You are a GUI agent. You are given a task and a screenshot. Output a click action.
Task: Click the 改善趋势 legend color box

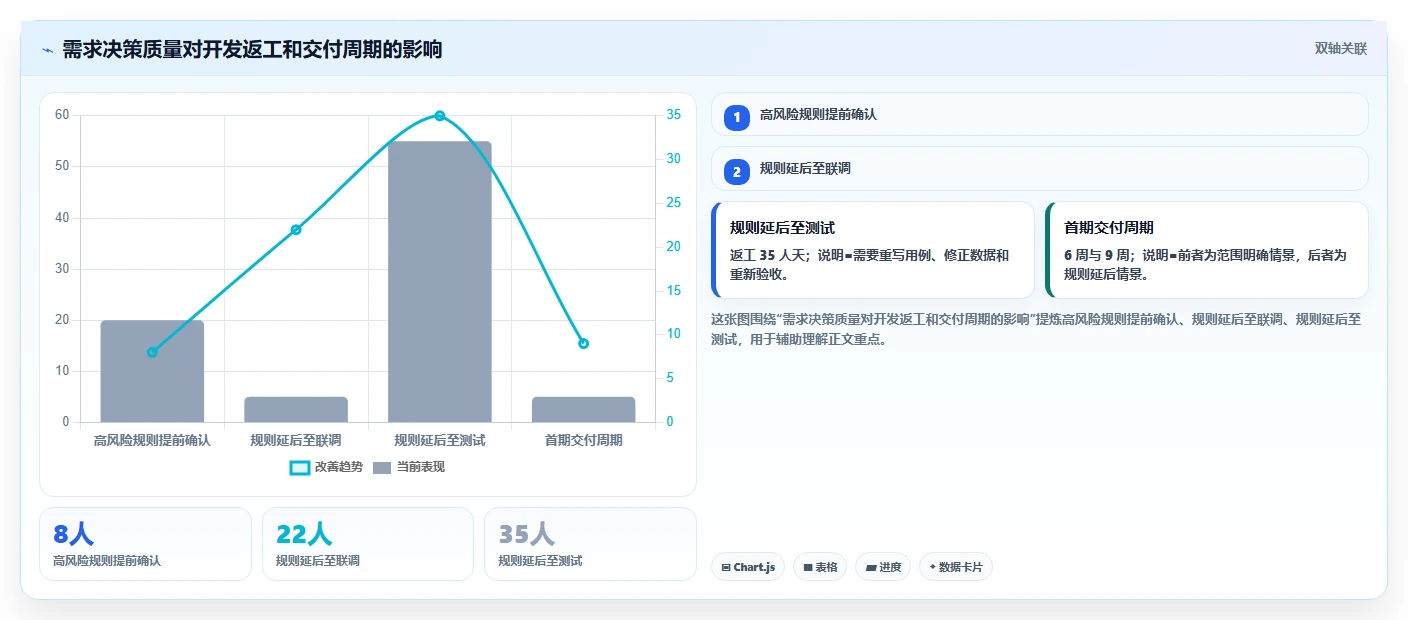(300, 468)
